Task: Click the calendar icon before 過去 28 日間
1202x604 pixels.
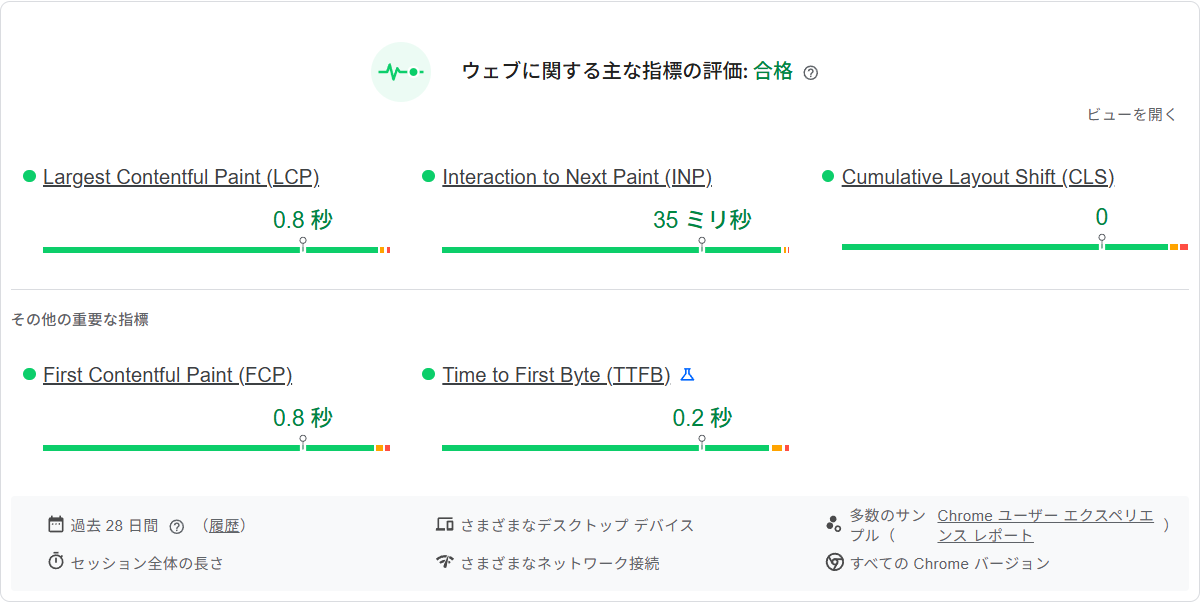Action: [x=55, y=524]
